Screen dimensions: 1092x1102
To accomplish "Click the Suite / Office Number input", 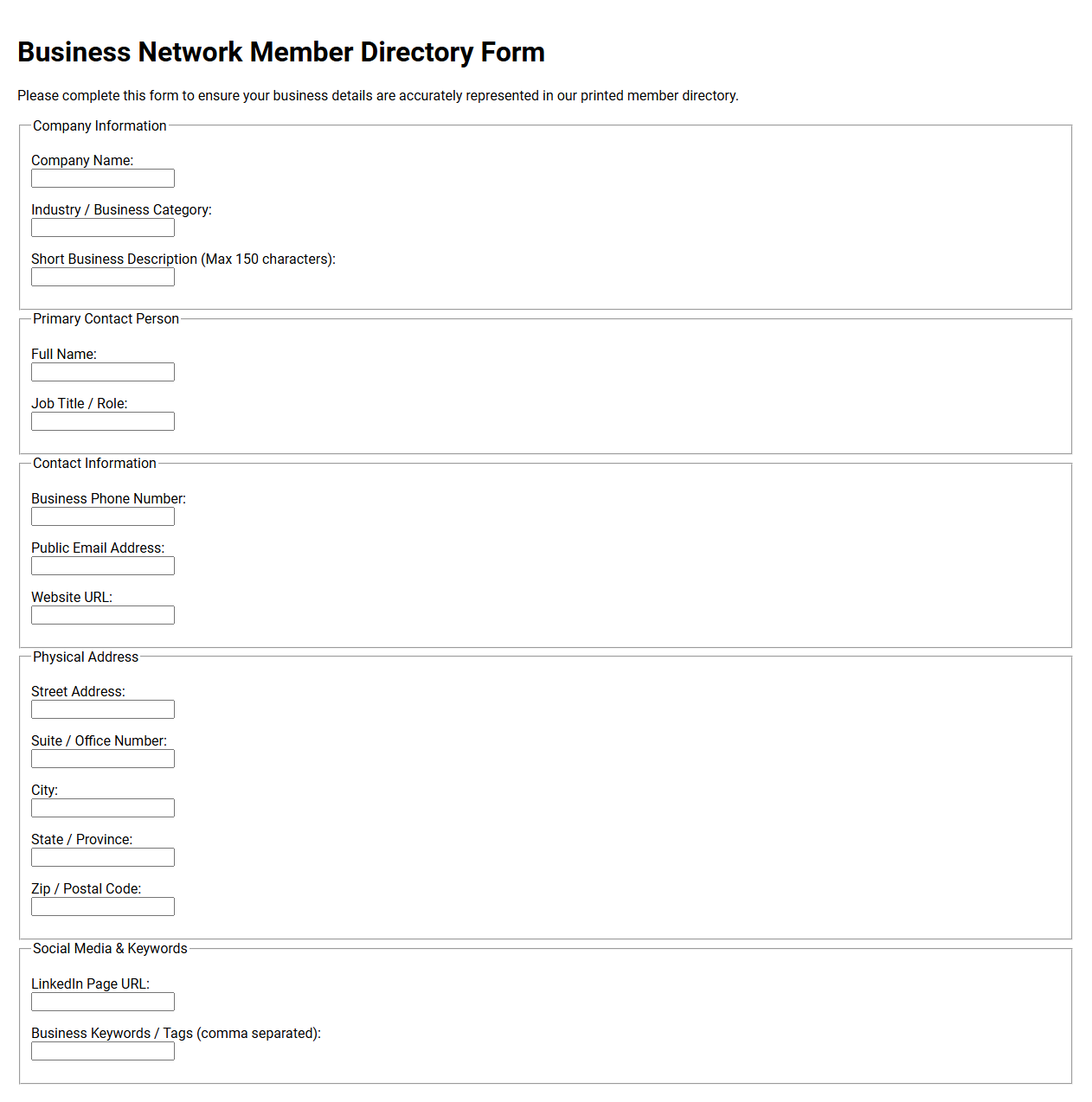I will (x=103, y=759).
